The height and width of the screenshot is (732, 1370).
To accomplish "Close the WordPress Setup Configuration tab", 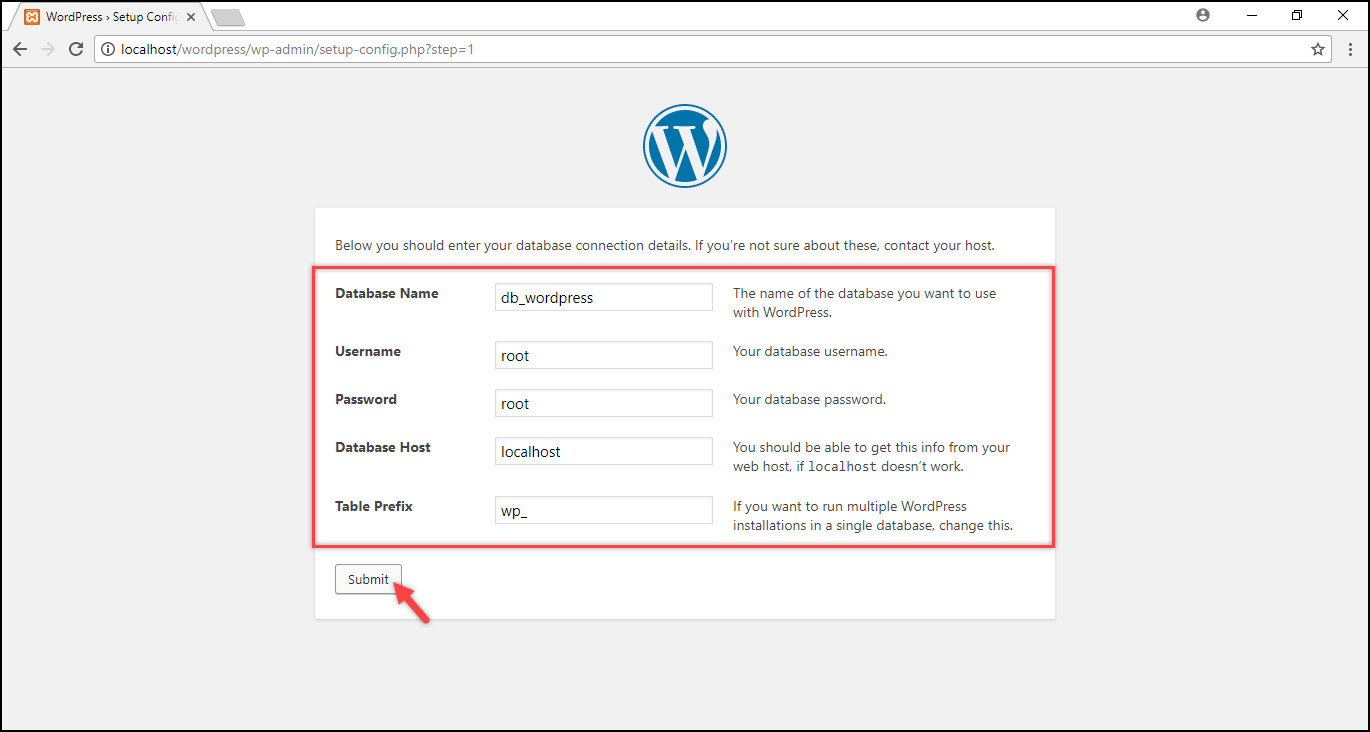I will [191, 17].
